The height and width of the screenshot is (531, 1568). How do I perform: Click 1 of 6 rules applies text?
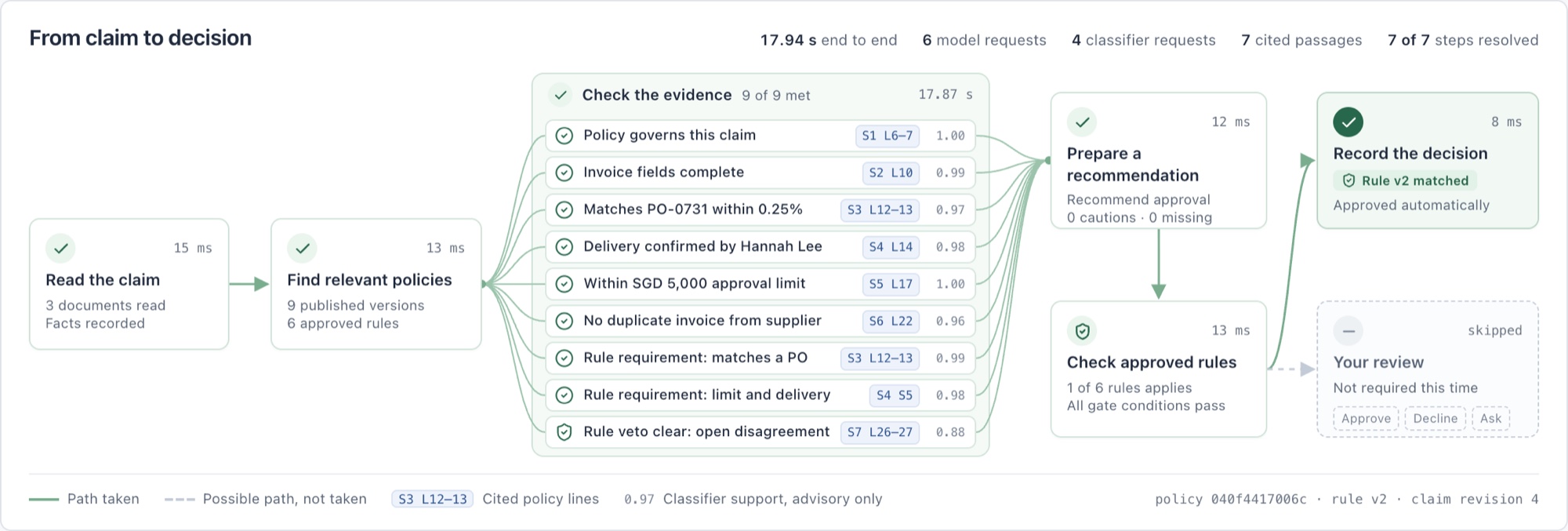pos(1129,388)
